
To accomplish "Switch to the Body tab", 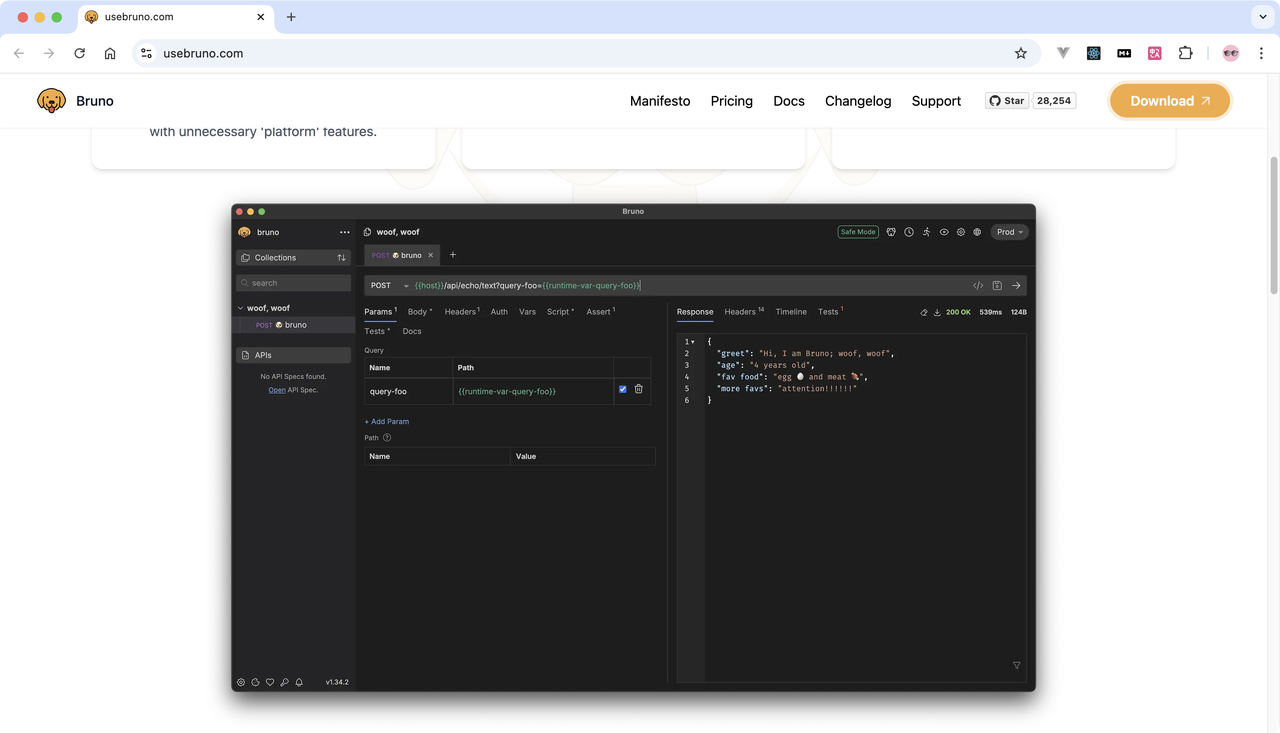I will point(420,312).
